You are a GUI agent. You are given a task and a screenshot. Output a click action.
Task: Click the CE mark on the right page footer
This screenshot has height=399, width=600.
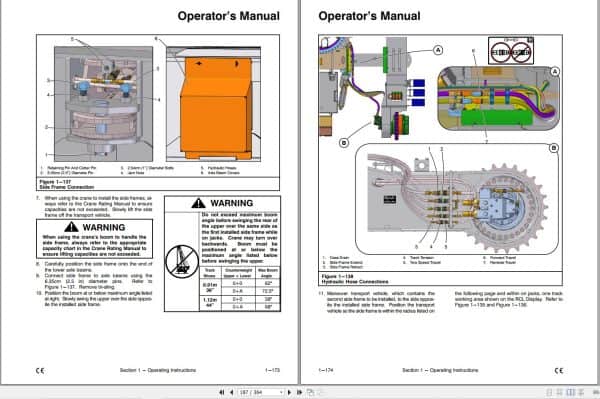559,370
